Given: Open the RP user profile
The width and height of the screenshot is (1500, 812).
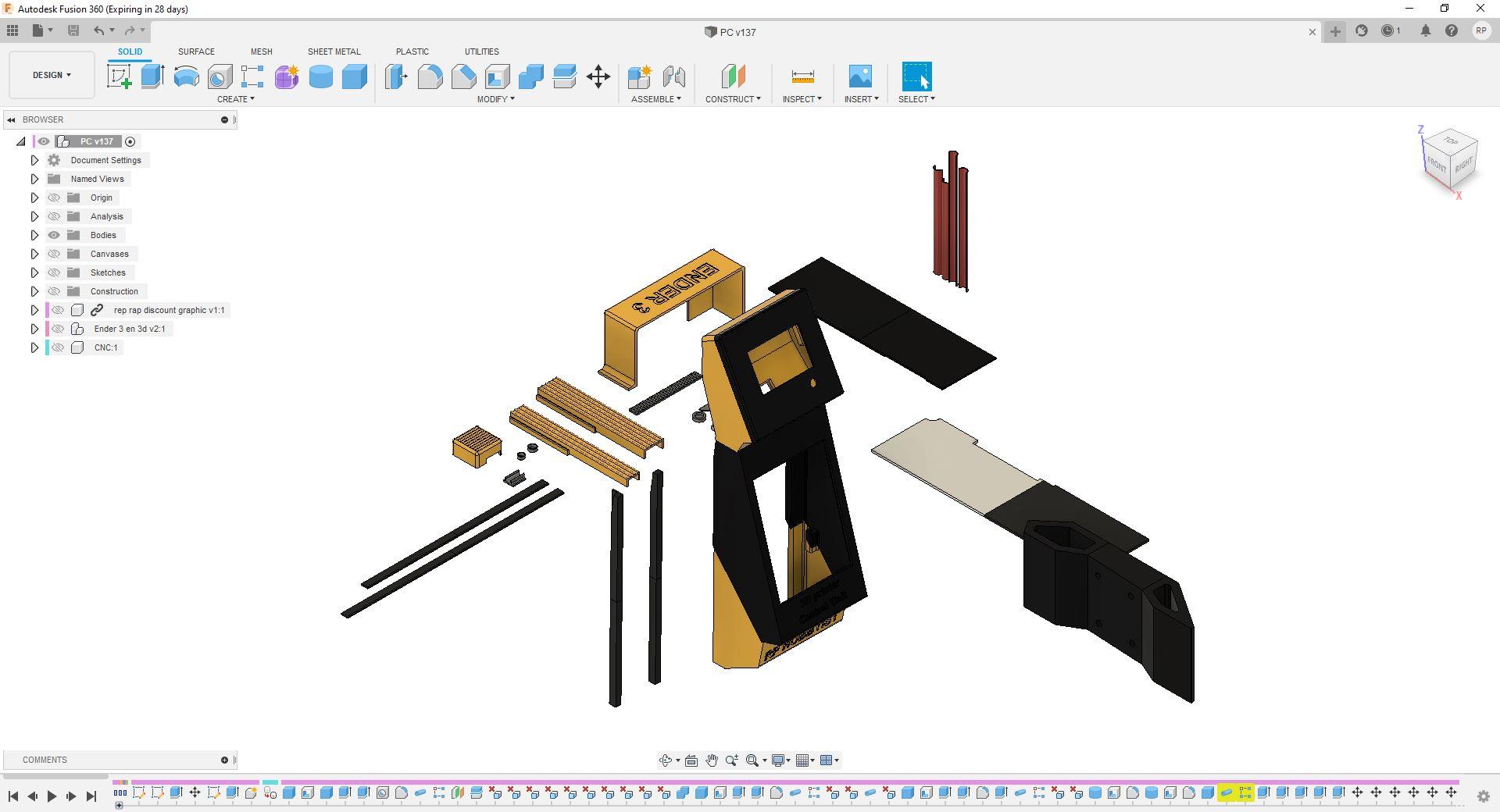Looking at the screenshot, I should point(1480,31).
